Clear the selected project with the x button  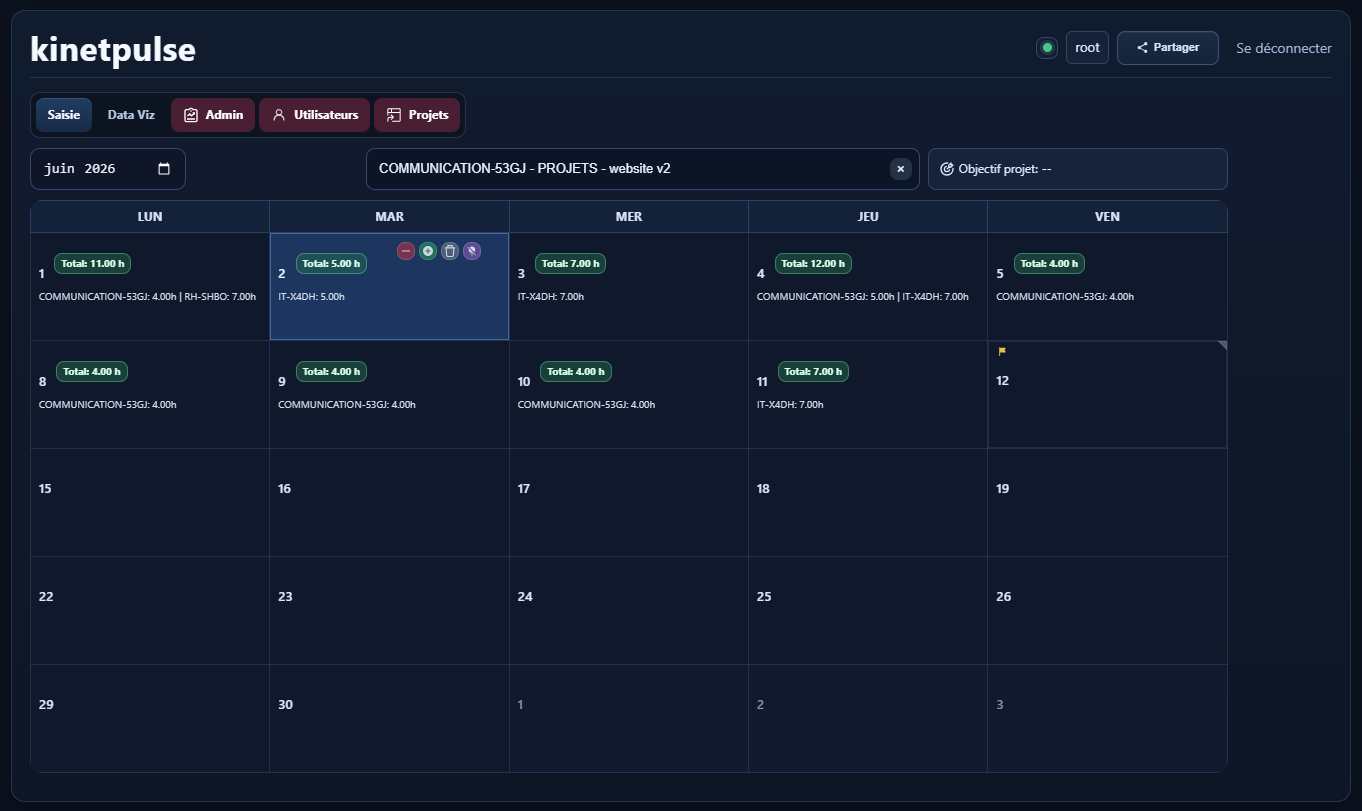pos(900,169)
